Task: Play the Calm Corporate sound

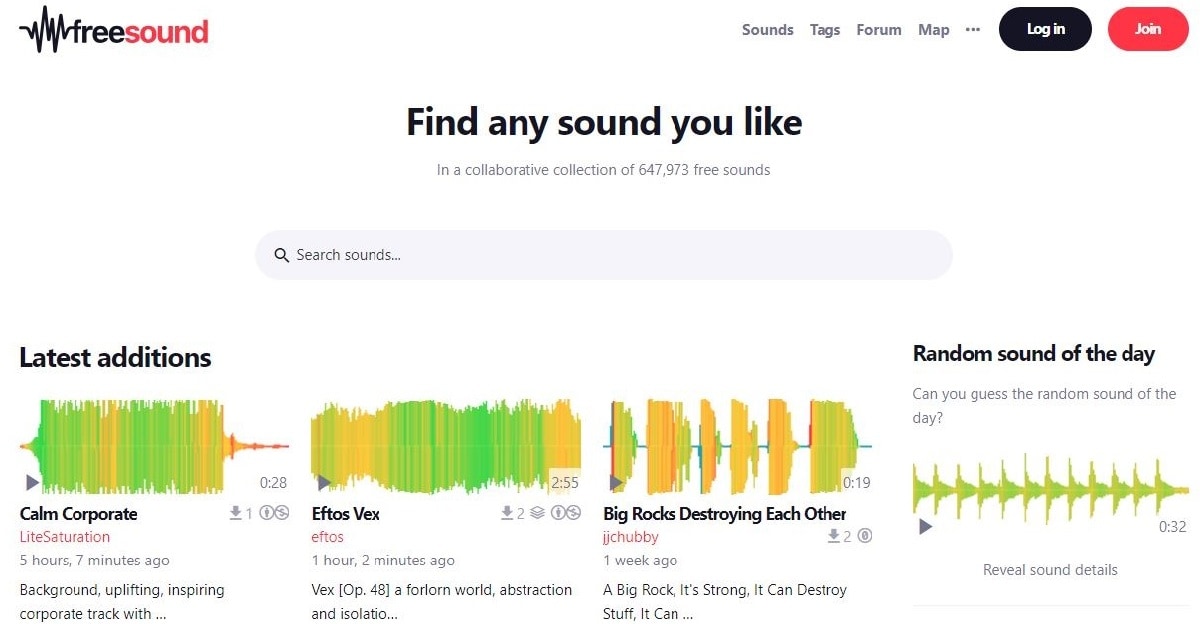Action: 32,483
